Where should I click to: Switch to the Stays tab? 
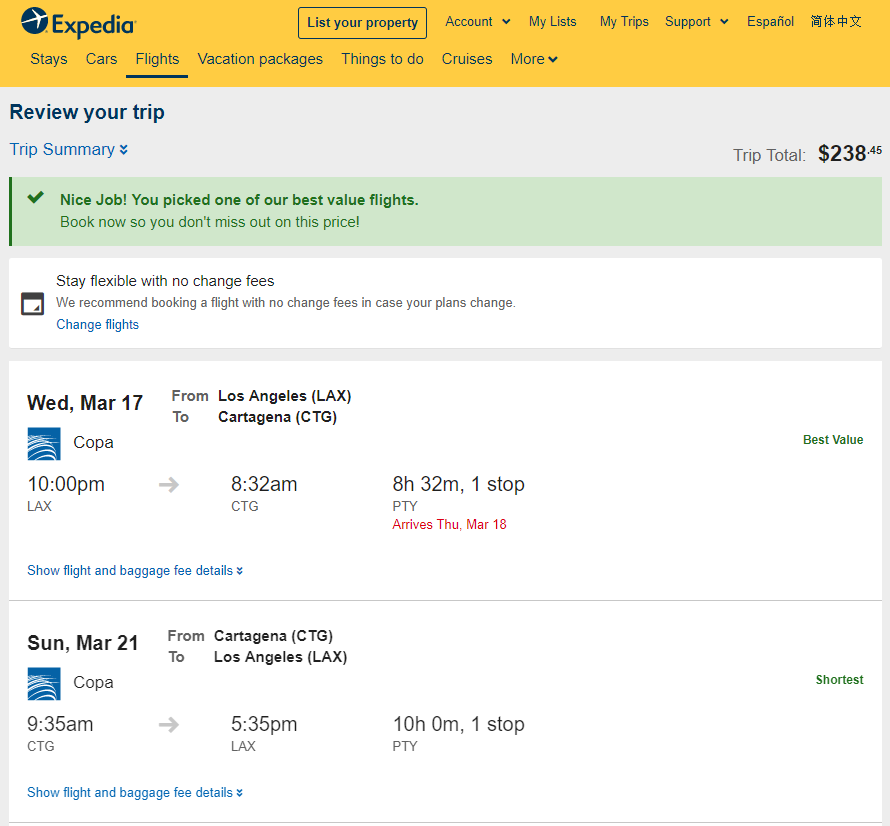(x=49, y=59)
